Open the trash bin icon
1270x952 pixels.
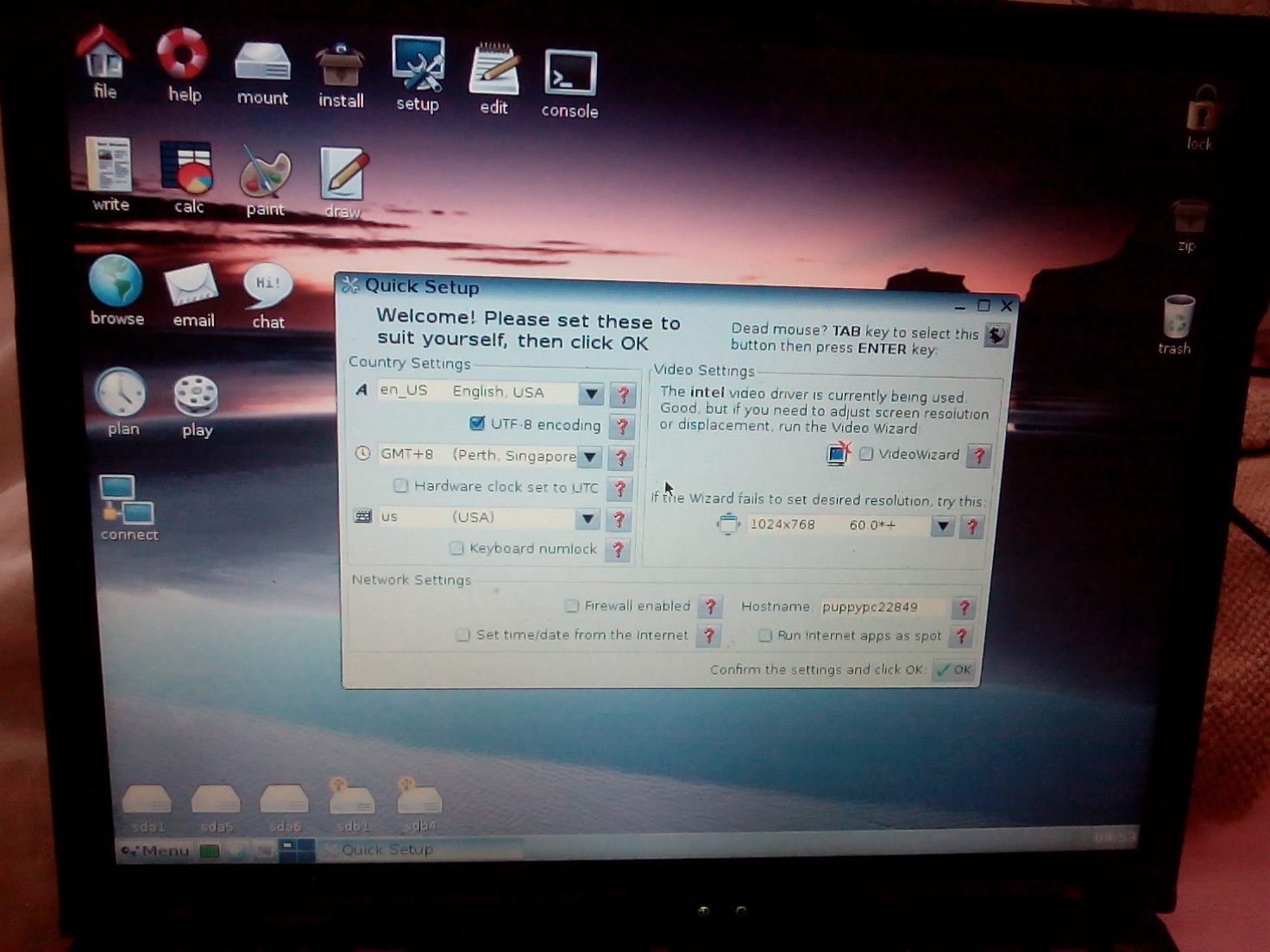coord(1177,324)
